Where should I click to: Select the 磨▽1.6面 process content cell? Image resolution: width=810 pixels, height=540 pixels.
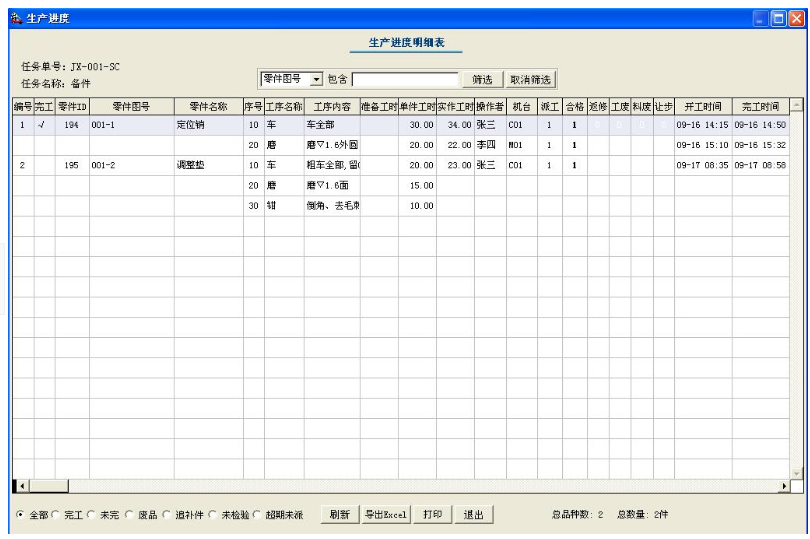click(x=332, y=186)
